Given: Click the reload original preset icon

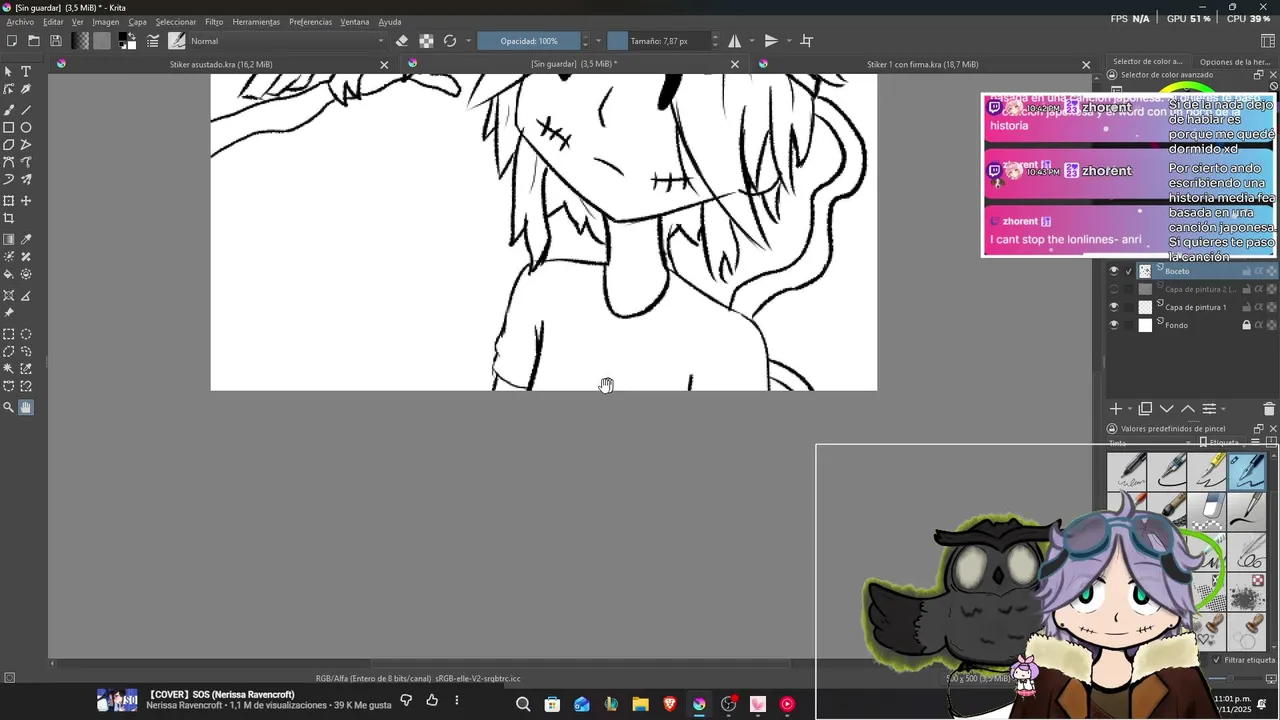Looking at the screenshot, I should coord(450,41).
